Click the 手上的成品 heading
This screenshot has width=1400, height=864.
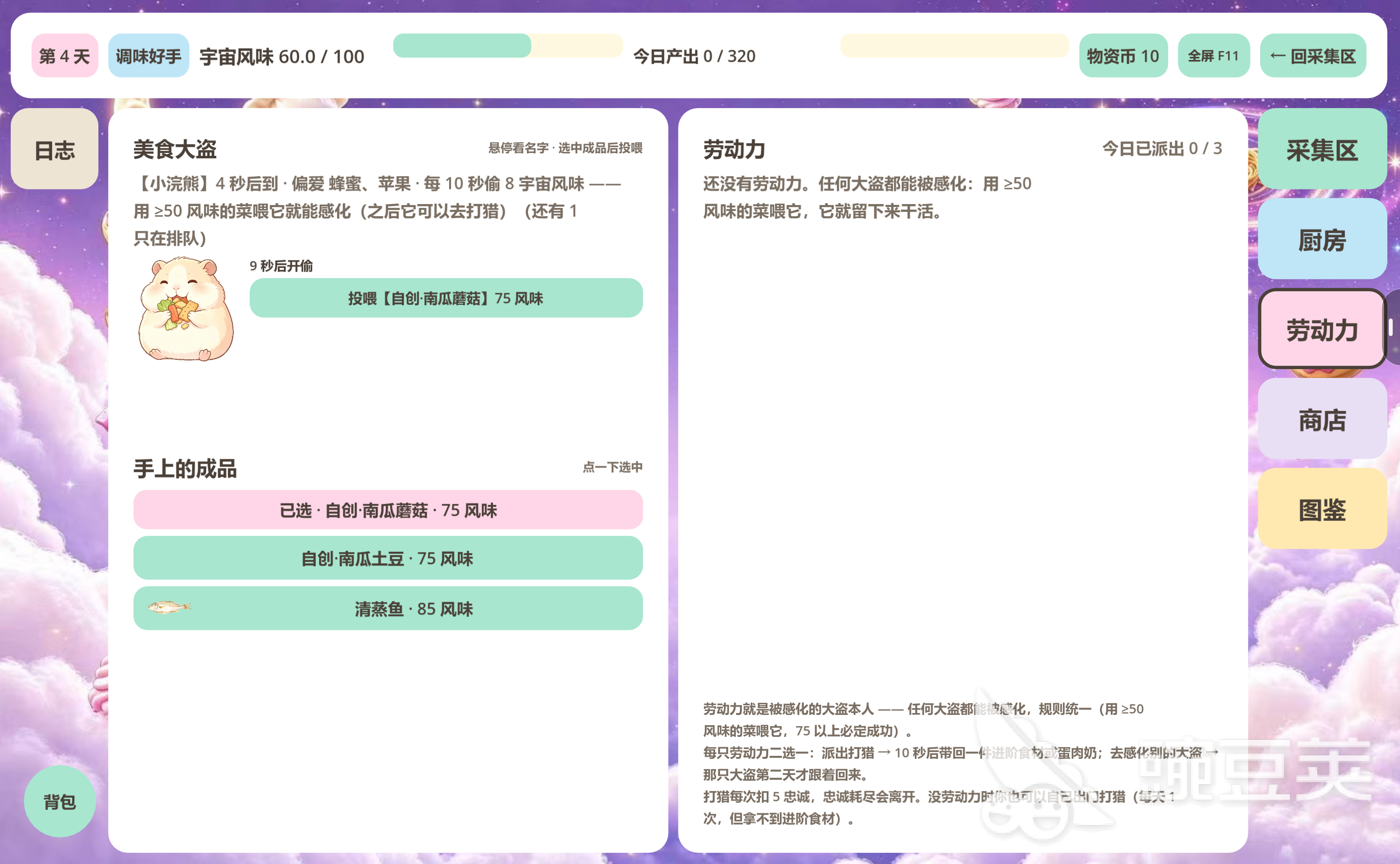(185, 469)
